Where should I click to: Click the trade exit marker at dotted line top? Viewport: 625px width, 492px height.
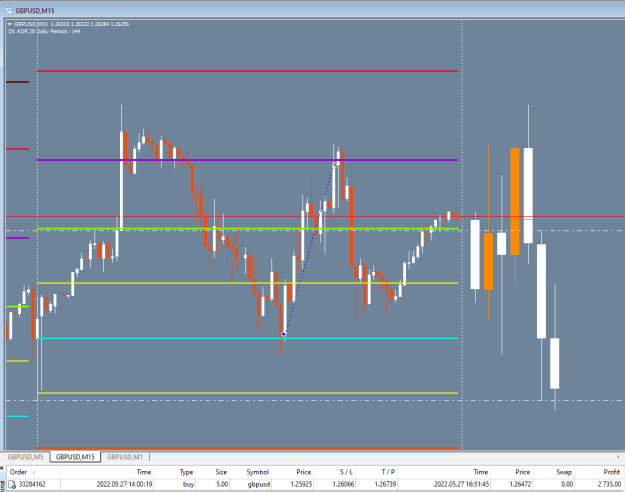(334, 165)
